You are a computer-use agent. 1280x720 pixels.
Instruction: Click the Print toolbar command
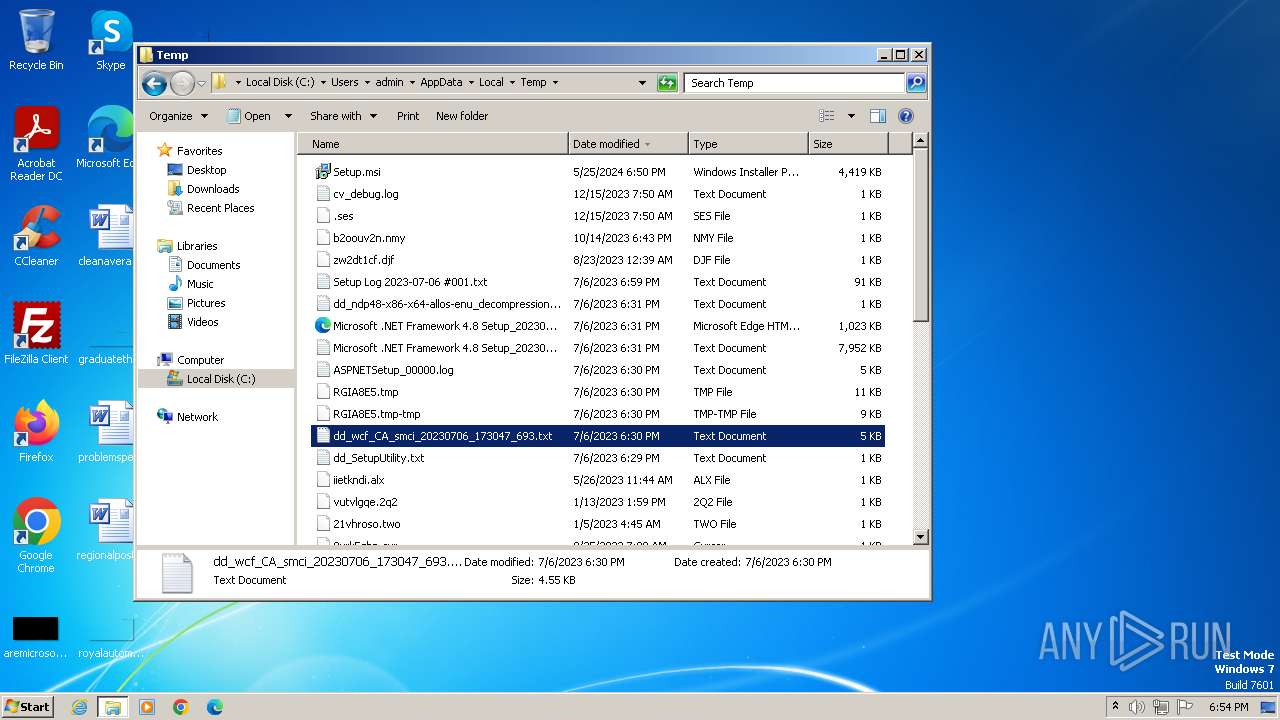click(408, 116)
